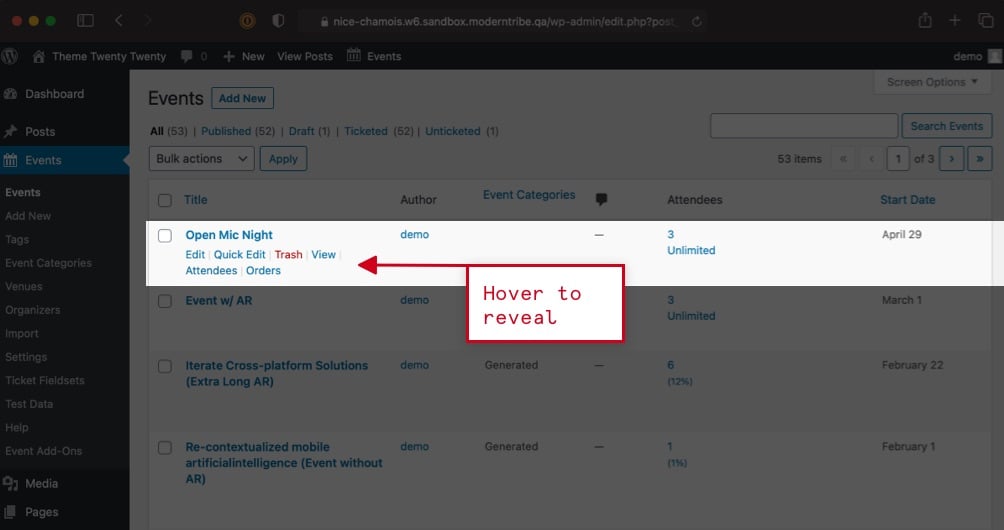Open Ticket Fieldsets in sidebar
The image size is (1004, 530).
tap(45, 380)
